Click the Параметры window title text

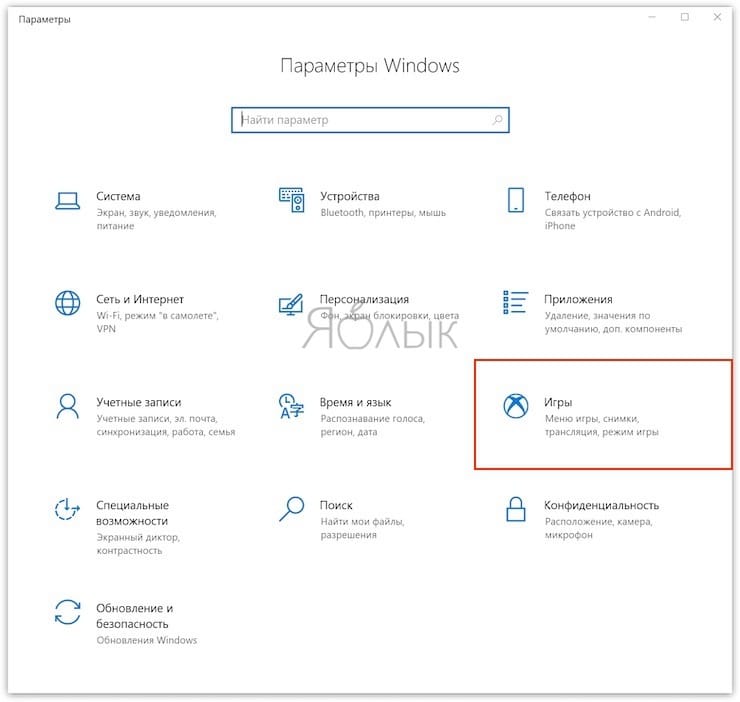(44, 19)
